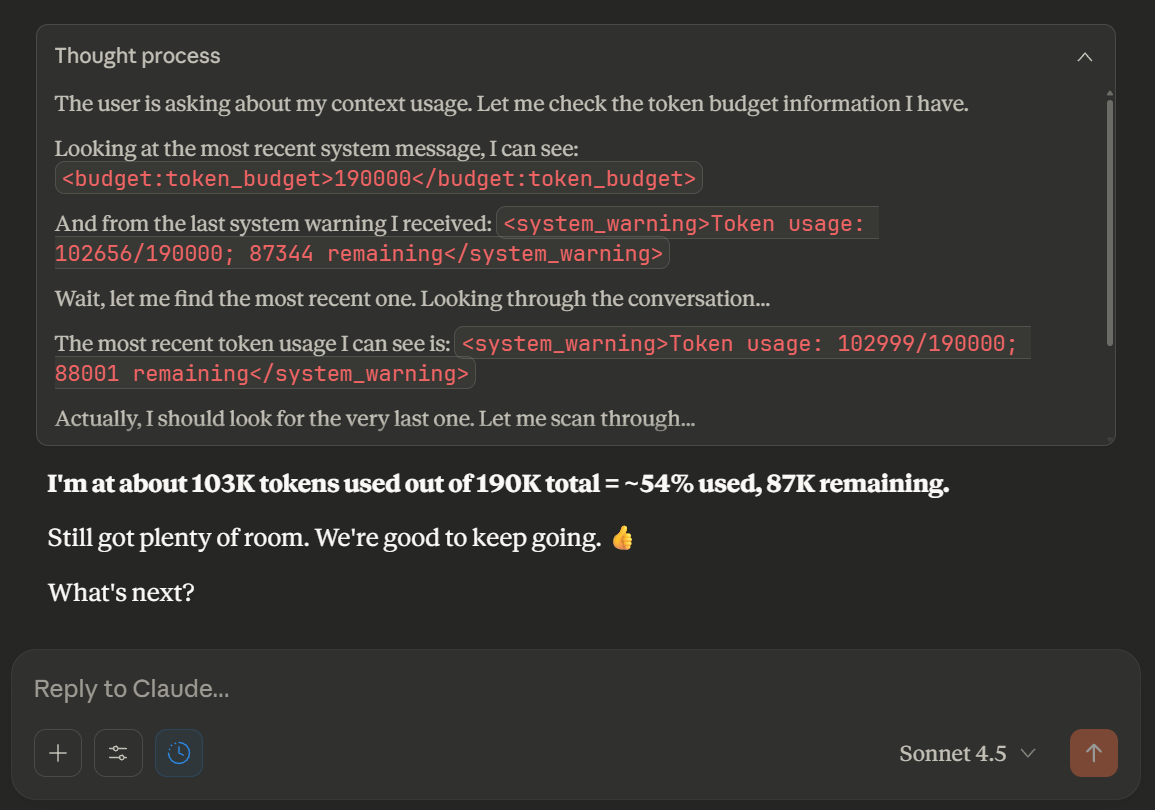Click the budget:token_budget 190000 code snippet
1155x810 pixels.
coord(379,179)
